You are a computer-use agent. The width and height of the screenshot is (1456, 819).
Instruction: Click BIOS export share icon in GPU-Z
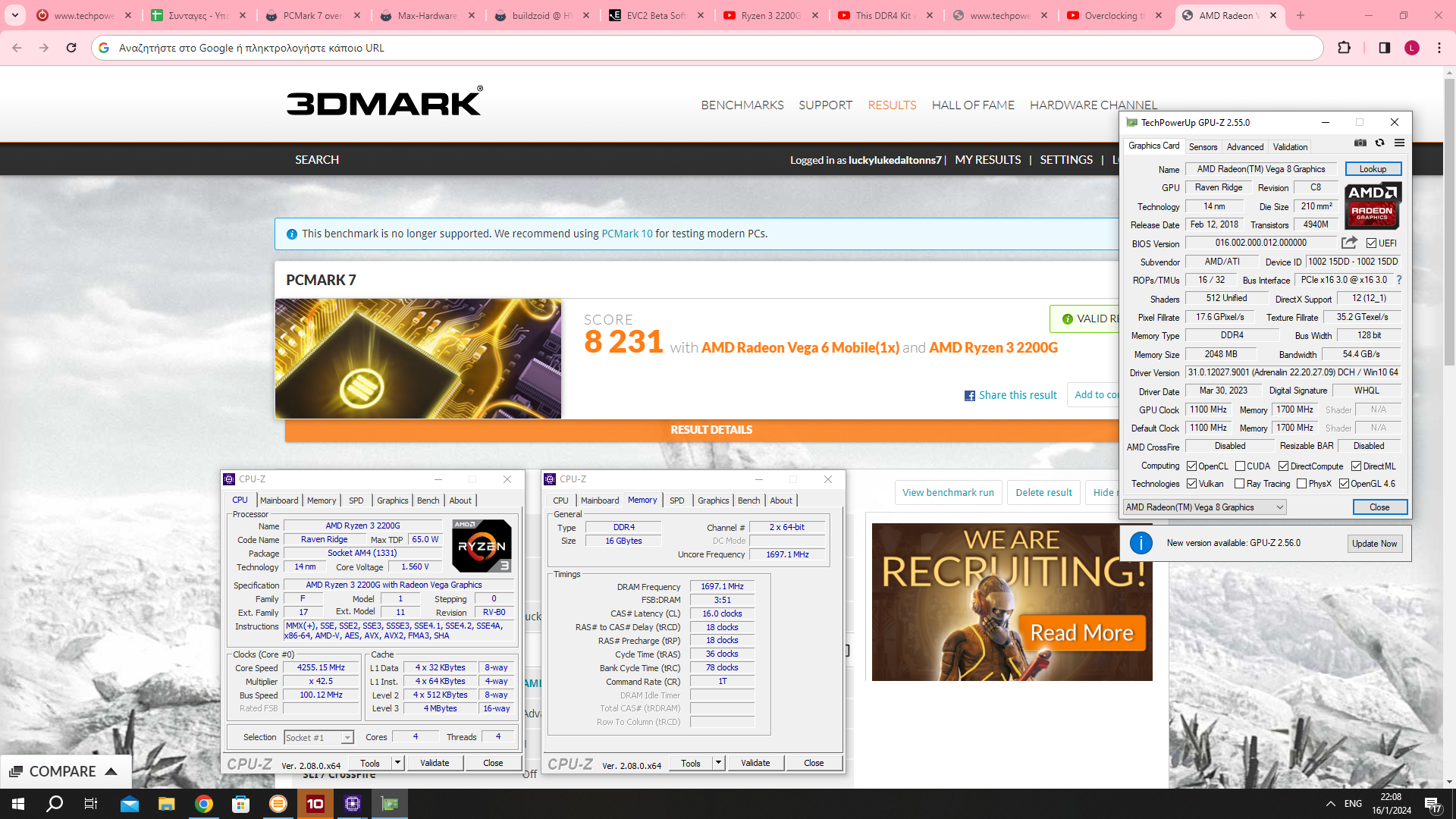[x=1349, y=243]
